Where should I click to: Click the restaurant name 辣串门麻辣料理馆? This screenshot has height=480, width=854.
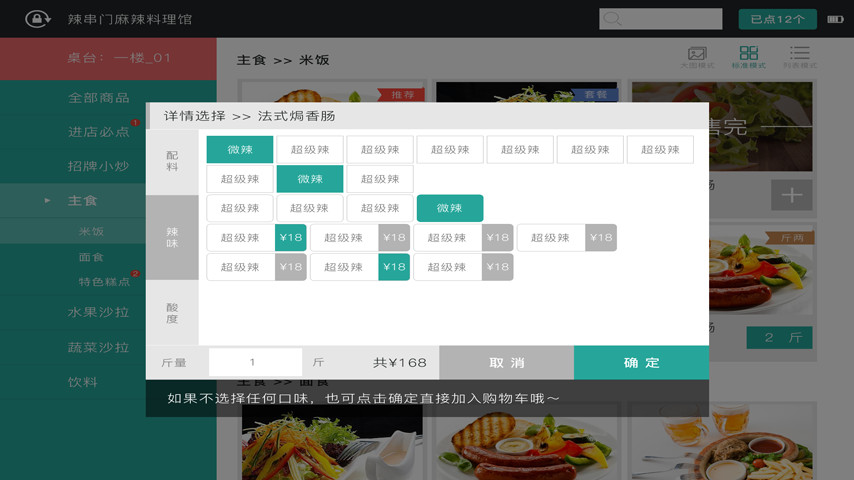click(x=130, y=19)
